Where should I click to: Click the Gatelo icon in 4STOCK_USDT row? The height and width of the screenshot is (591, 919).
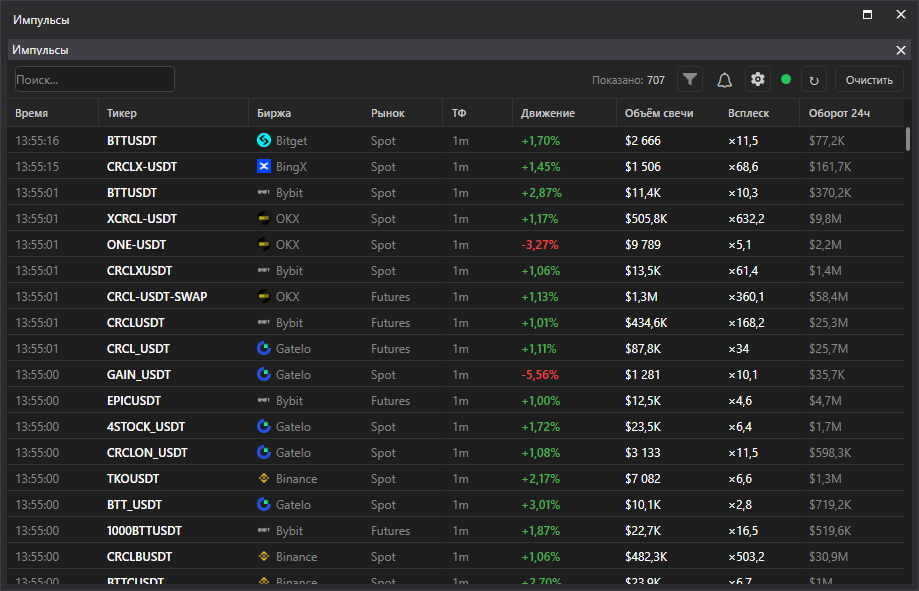tap(264, 426)
